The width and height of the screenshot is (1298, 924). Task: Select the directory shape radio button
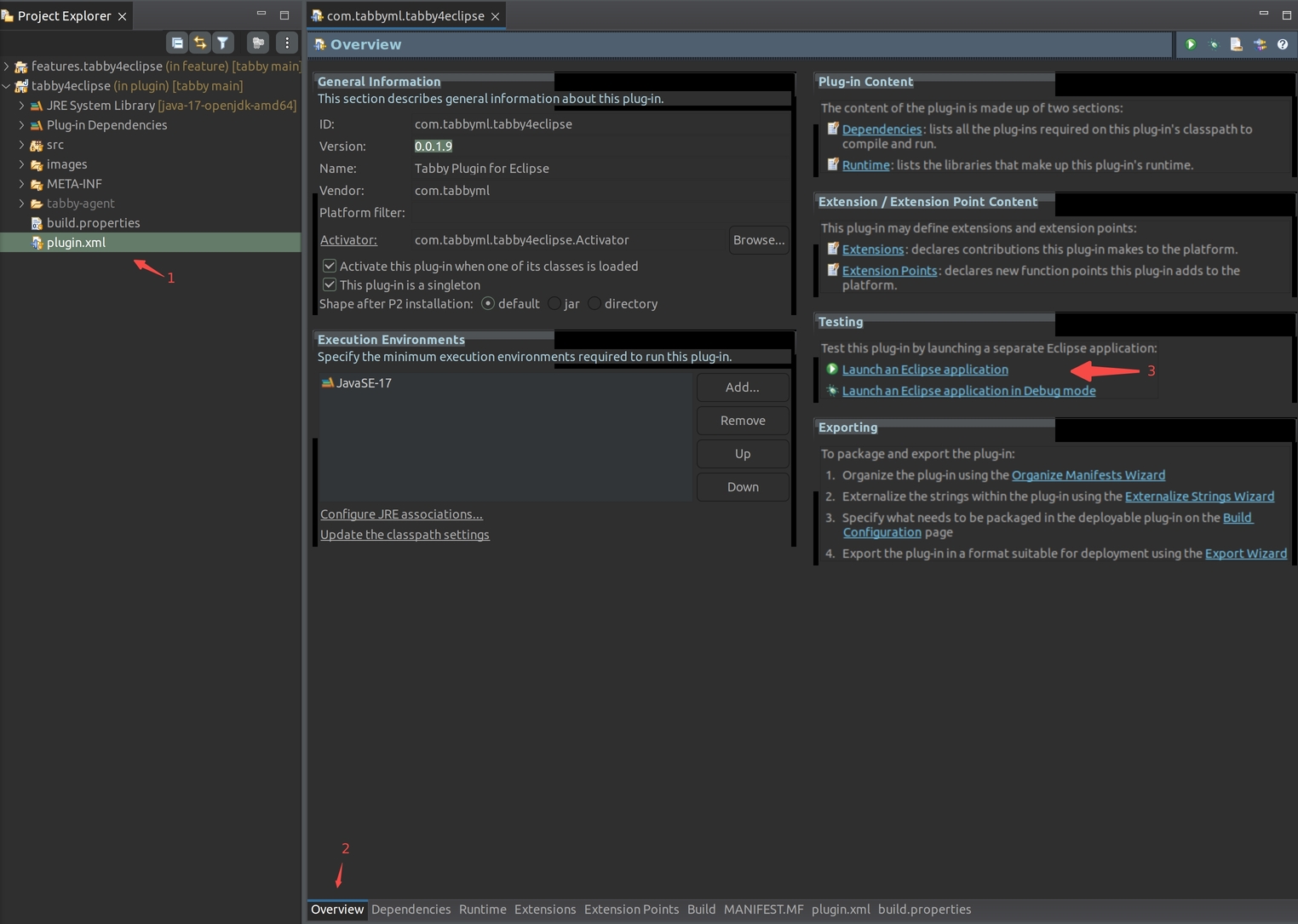pyautogui.click(x=594, y=303)
